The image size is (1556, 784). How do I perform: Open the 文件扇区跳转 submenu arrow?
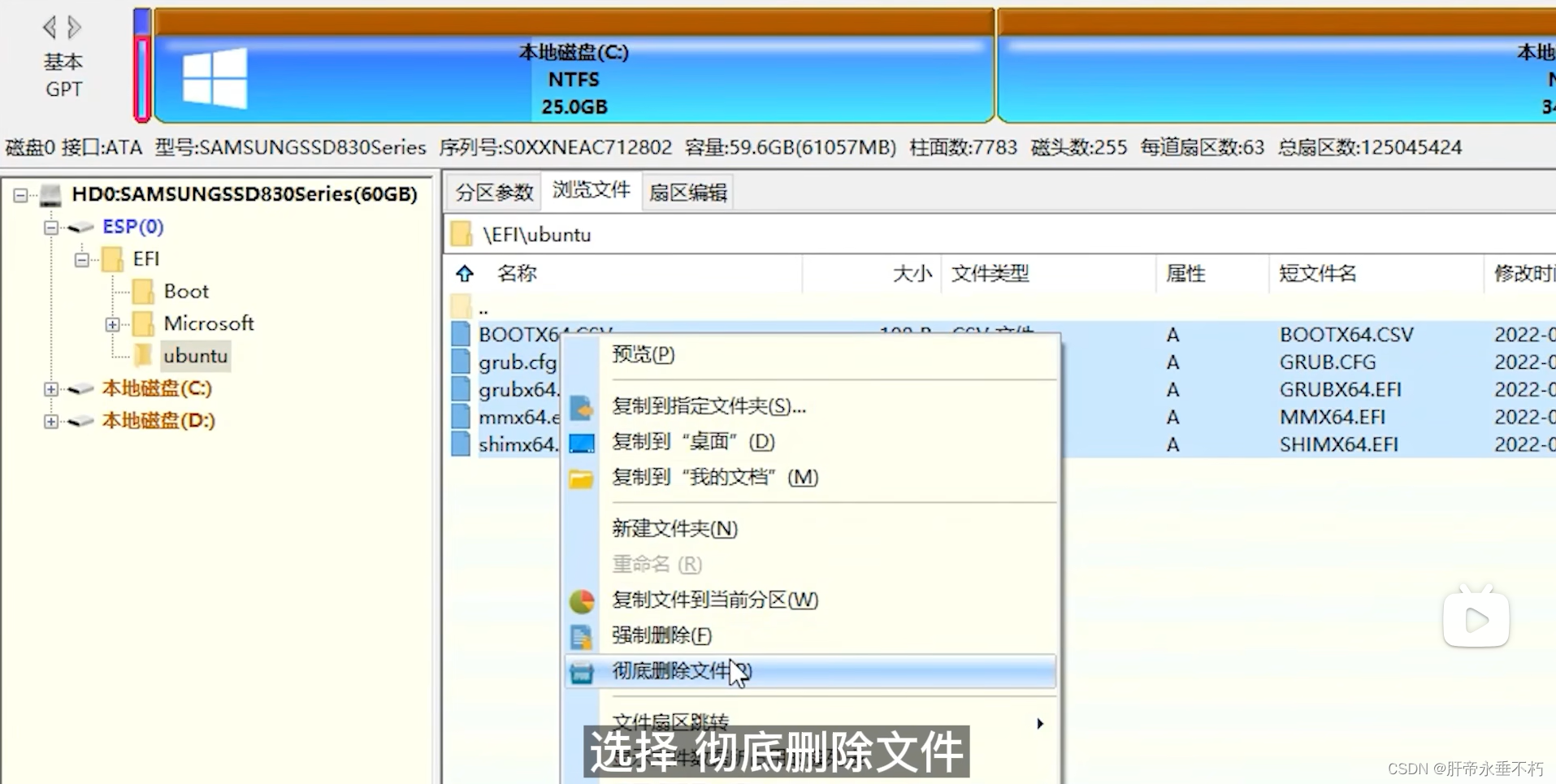[1040, 723]
